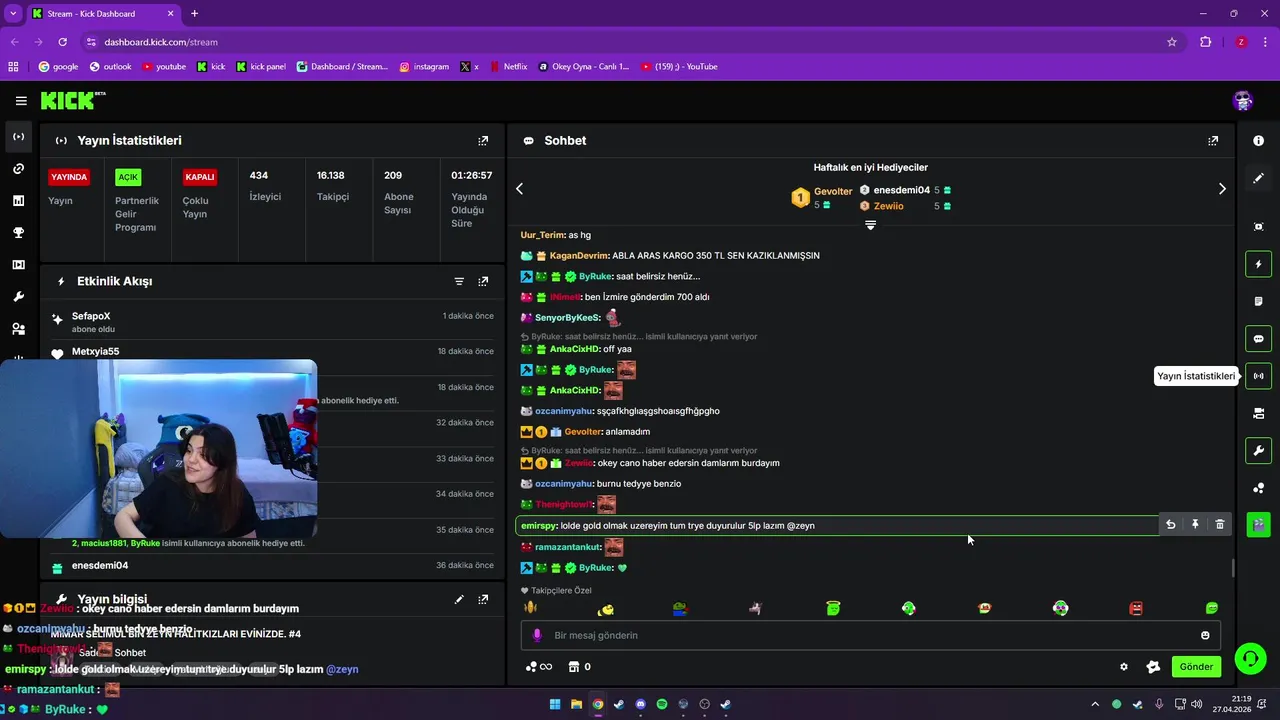Viewport: 1280px width, 720px height.
Task: Open the youtube bookmark
Action: point(164,67)
